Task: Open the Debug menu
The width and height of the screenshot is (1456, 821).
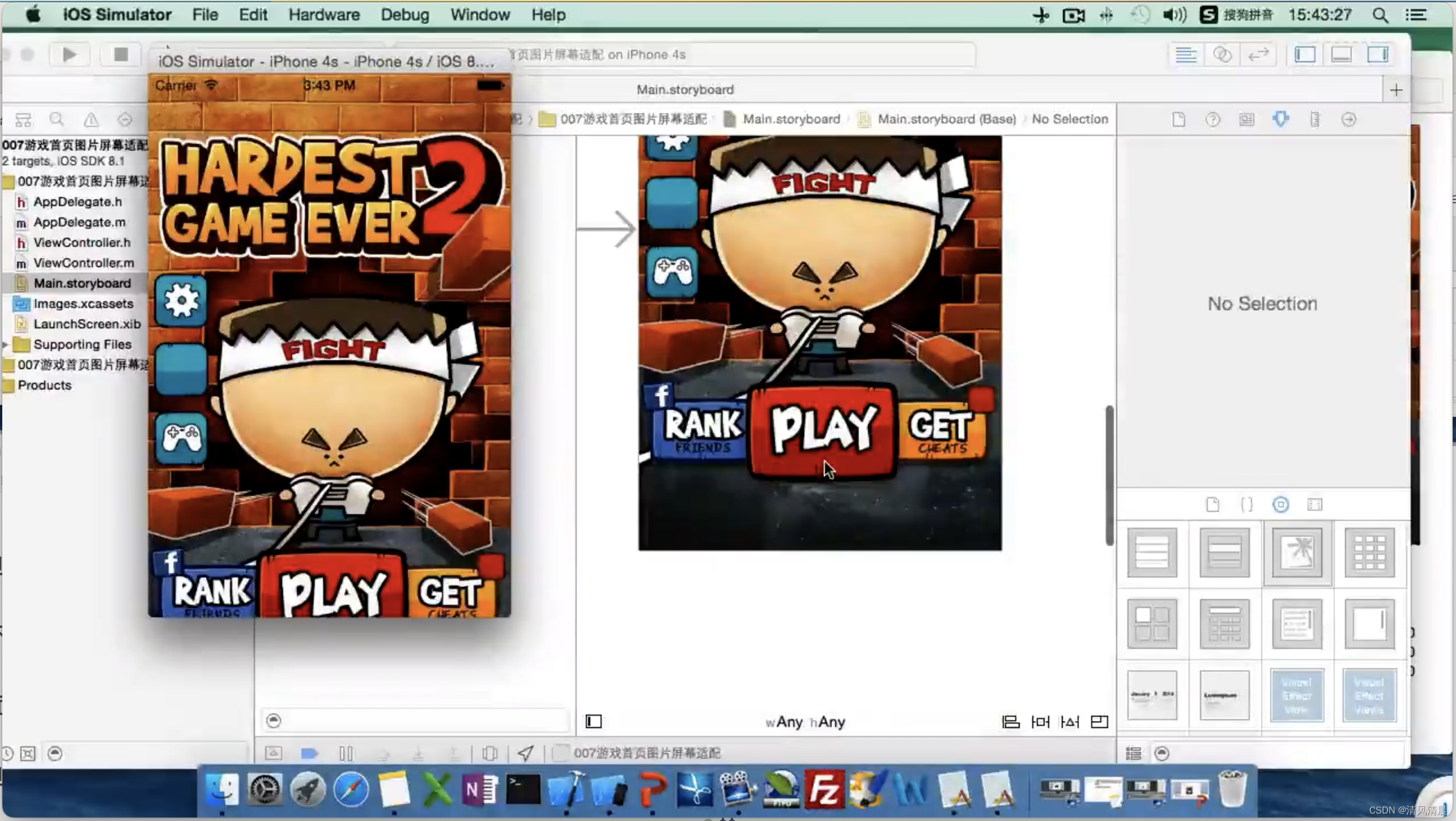Action: point(405,15)
